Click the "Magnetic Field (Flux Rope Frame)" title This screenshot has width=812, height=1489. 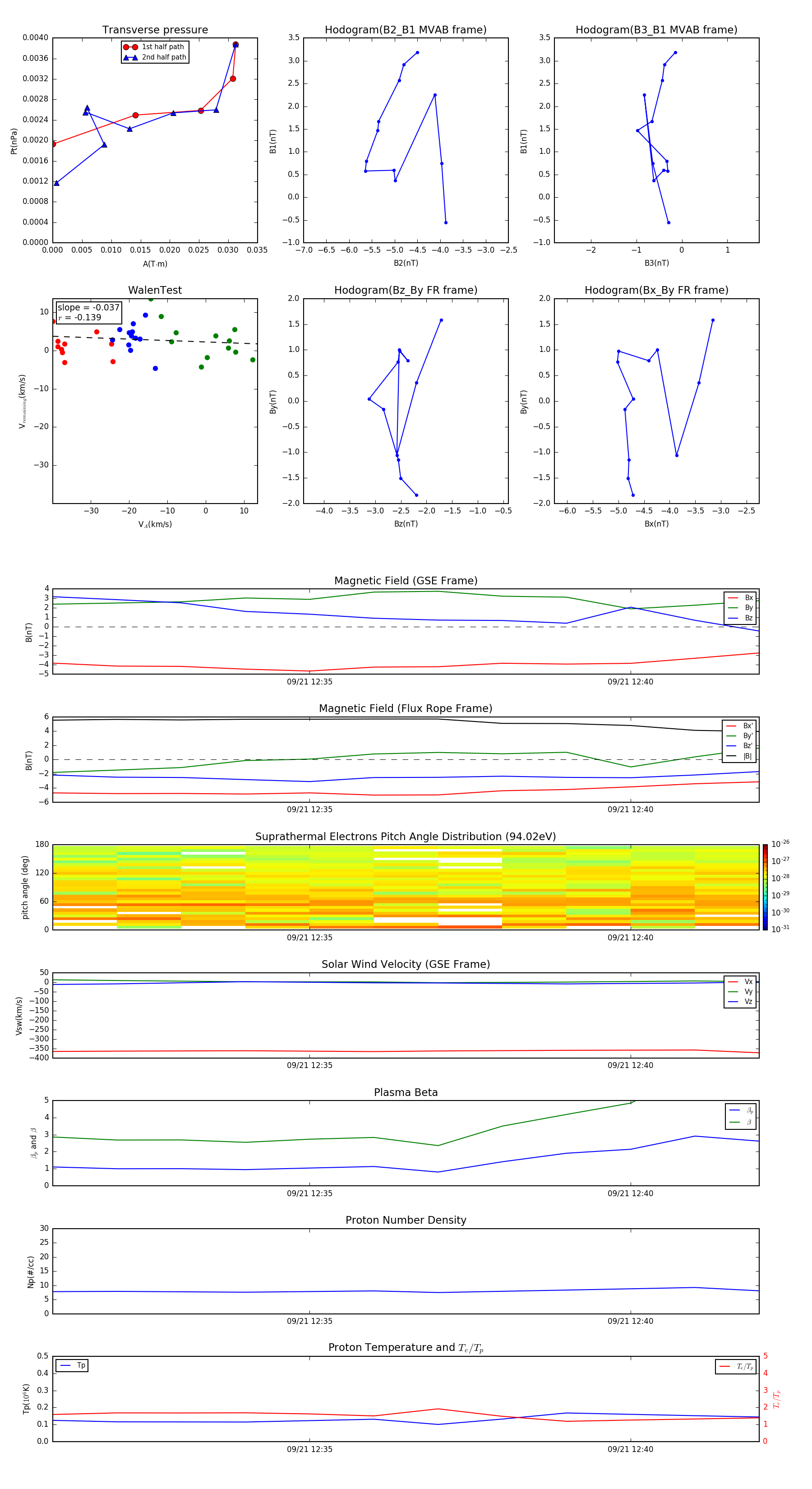tap(406, 709)
